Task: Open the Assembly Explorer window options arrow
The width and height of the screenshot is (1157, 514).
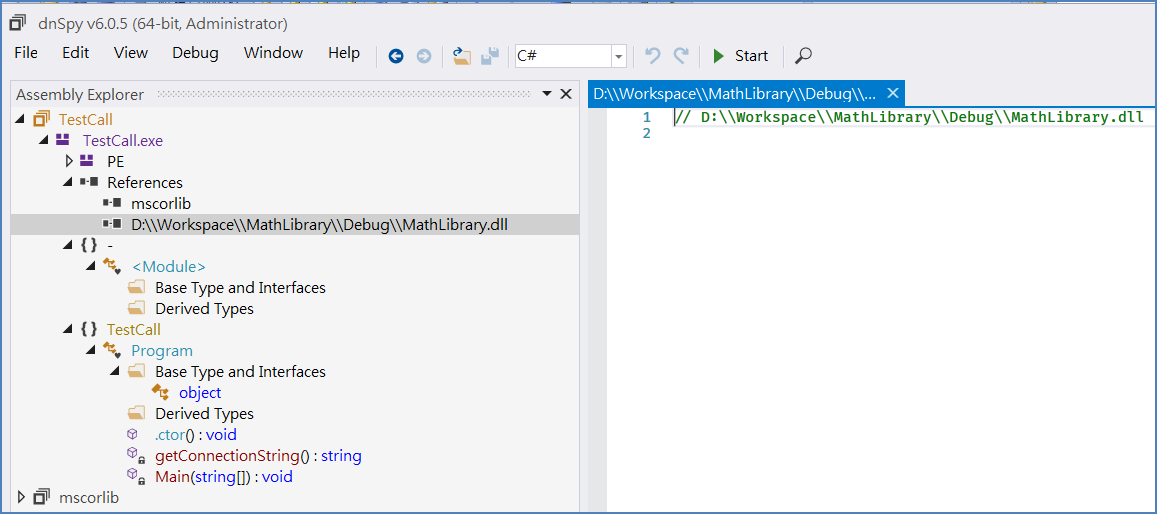Action: pos(547,94)
